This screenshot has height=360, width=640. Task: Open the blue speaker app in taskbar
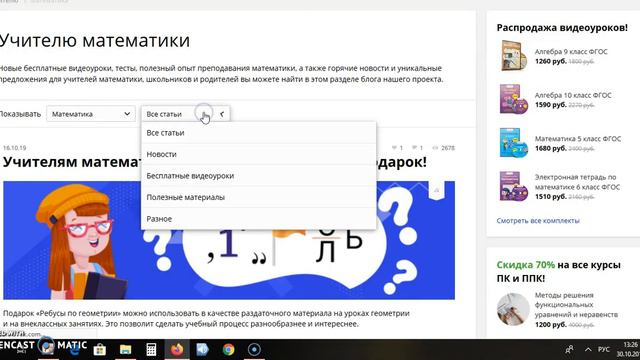pyautogui.click(x=202, y=349)
